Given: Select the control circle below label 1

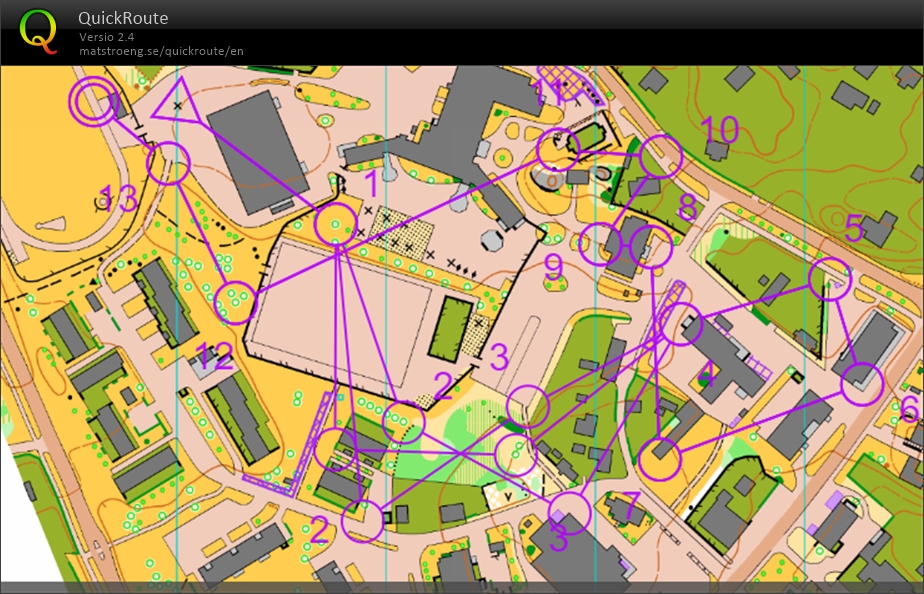Looking at the screenshot, I should tap(336, 225).
